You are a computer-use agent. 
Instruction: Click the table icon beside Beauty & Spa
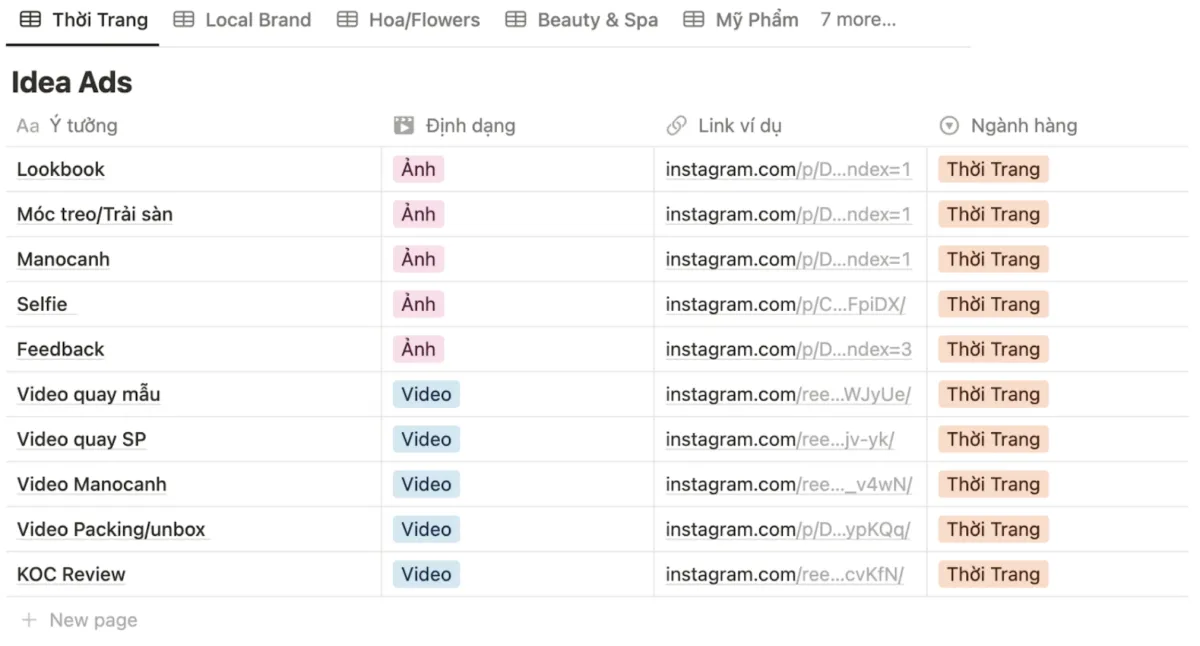click(x=516, y=19)
